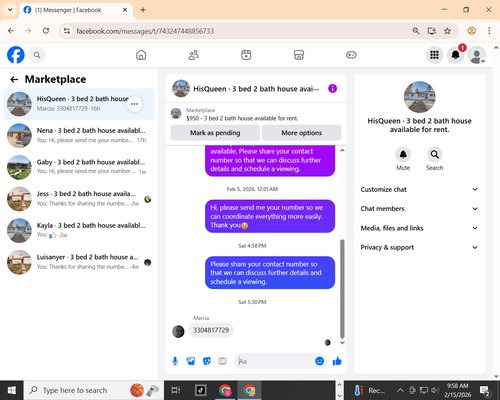Open the Kayla conversation
500x400 pixels.
(79, 230)
